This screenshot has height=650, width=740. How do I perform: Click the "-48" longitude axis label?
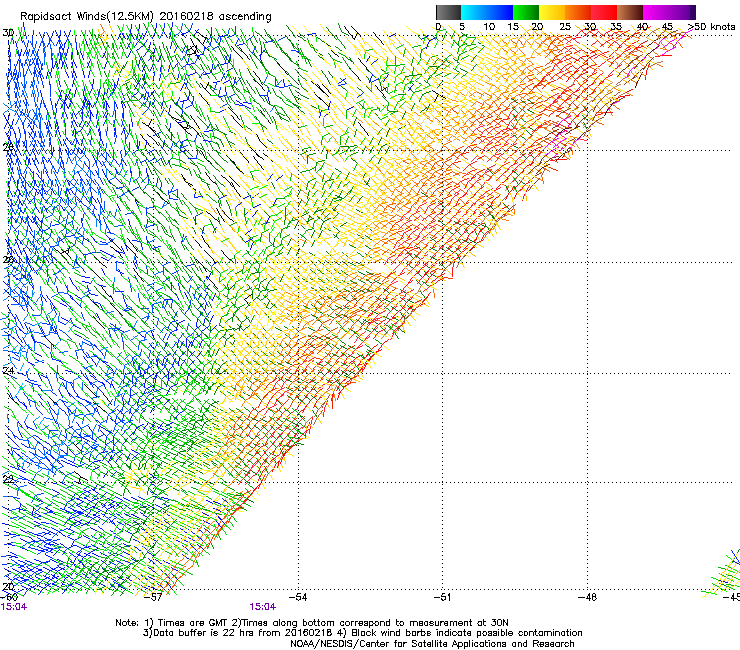(x=588, y=597)
